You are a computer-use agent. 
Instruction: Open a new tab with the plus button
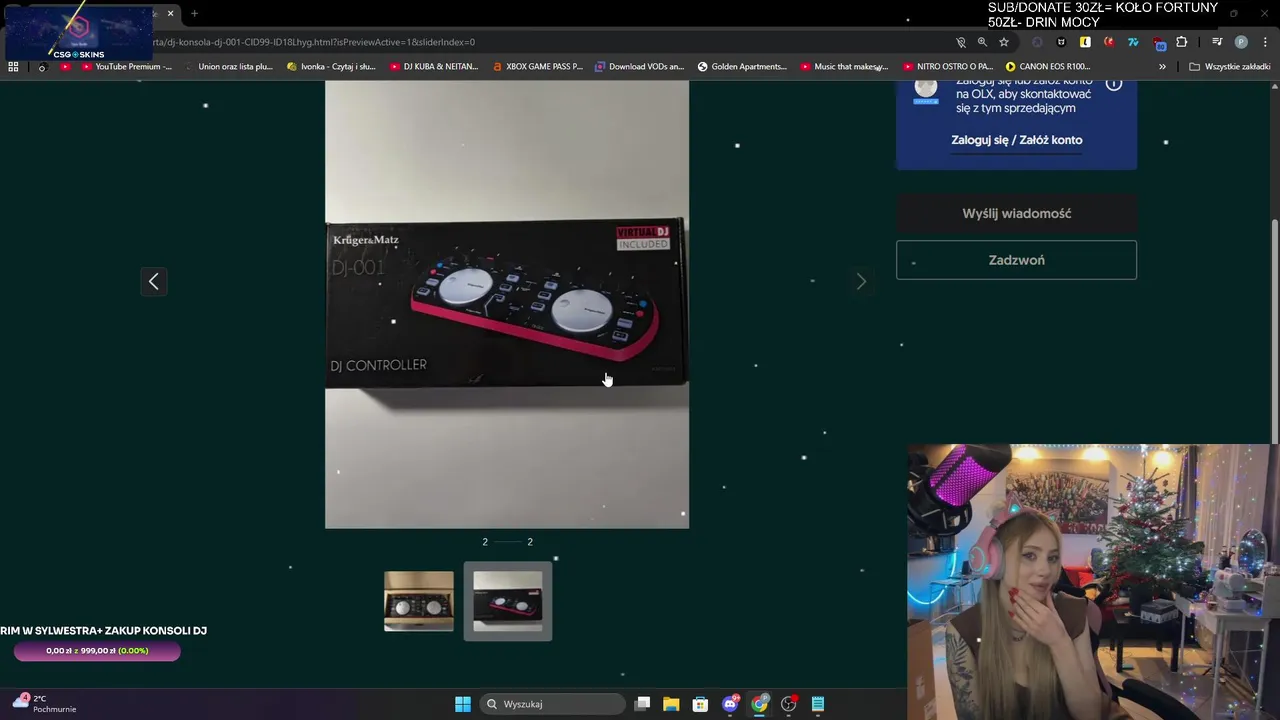(x=194, y=13)
